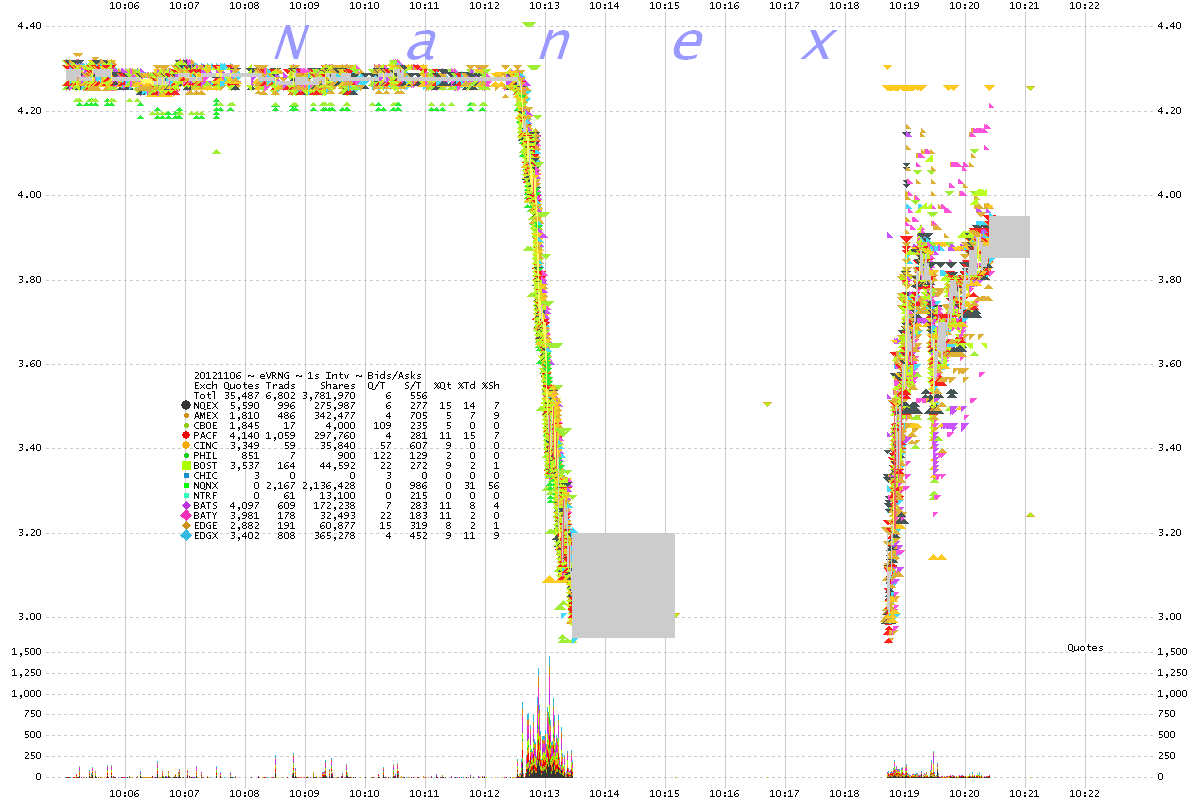
Task: Click NQNX shares value 2,136,428
Action: (329, 485)
